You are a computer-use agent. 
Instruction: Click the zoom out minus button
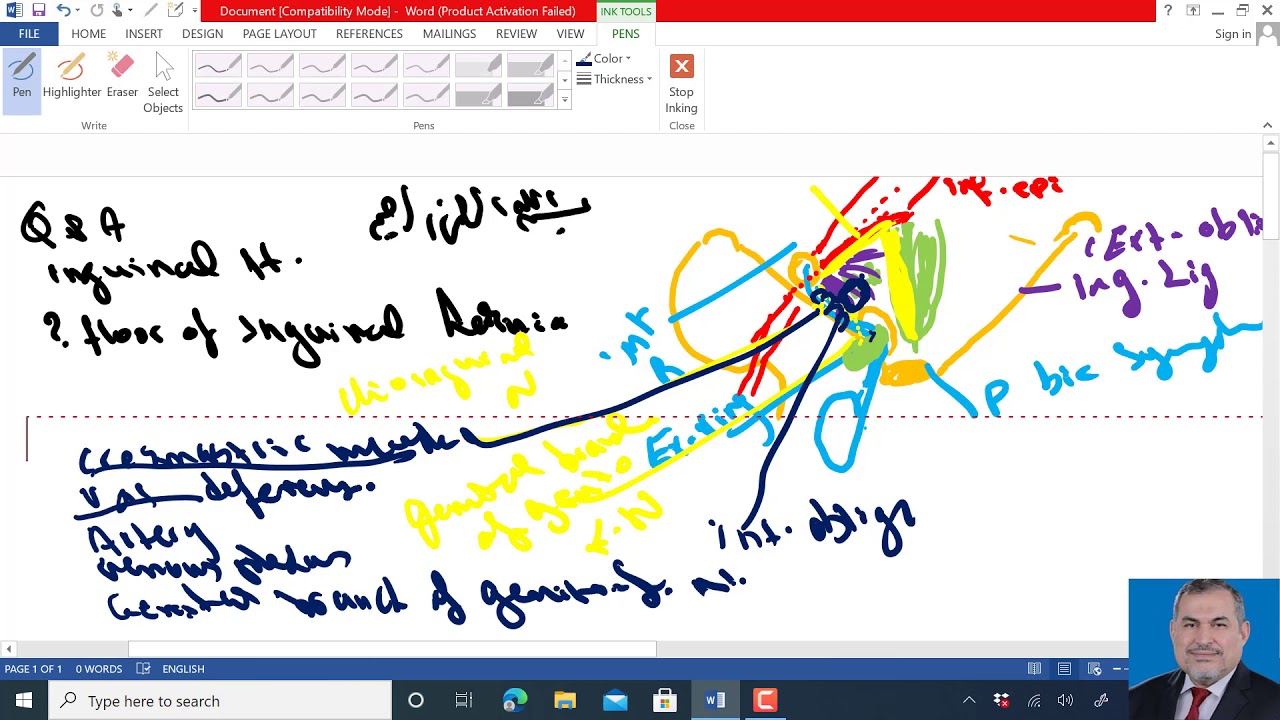tap(1117, 669)
